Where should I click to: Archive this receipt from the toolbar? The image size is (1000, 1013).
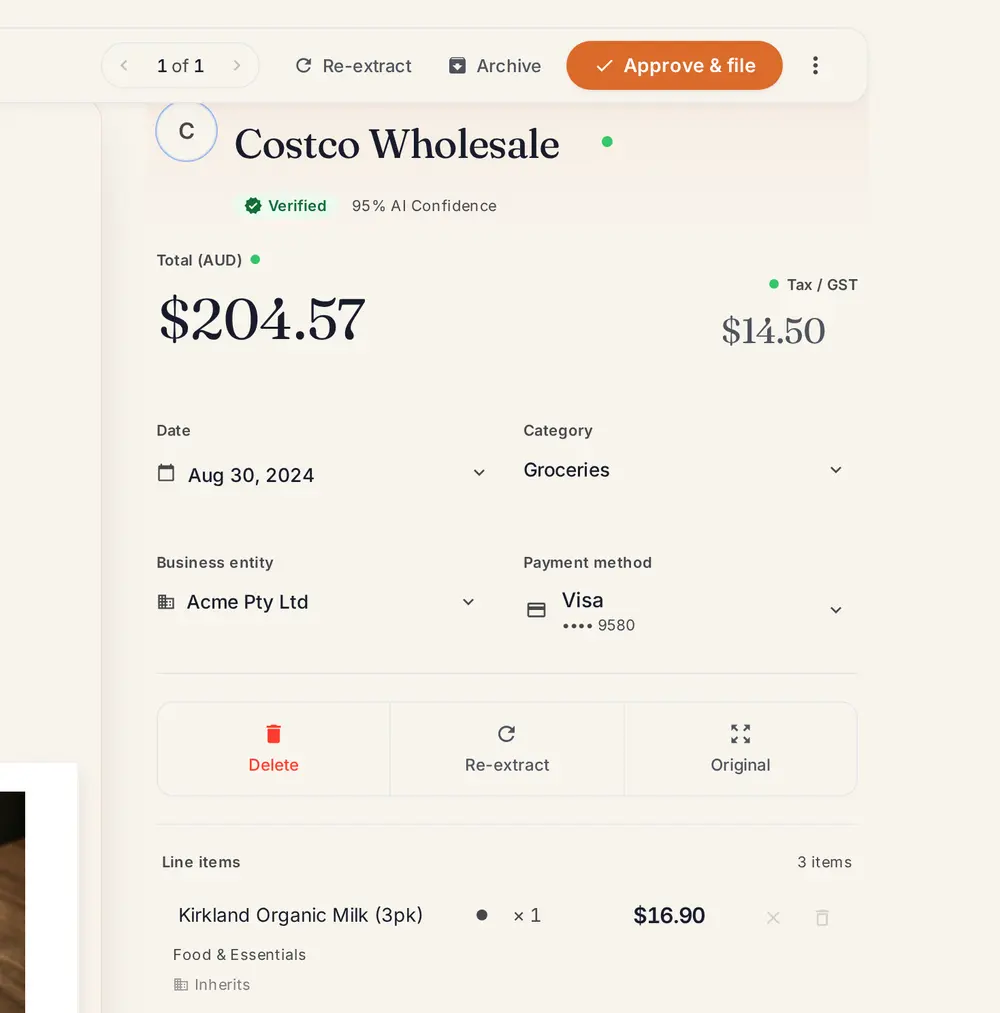494,65
